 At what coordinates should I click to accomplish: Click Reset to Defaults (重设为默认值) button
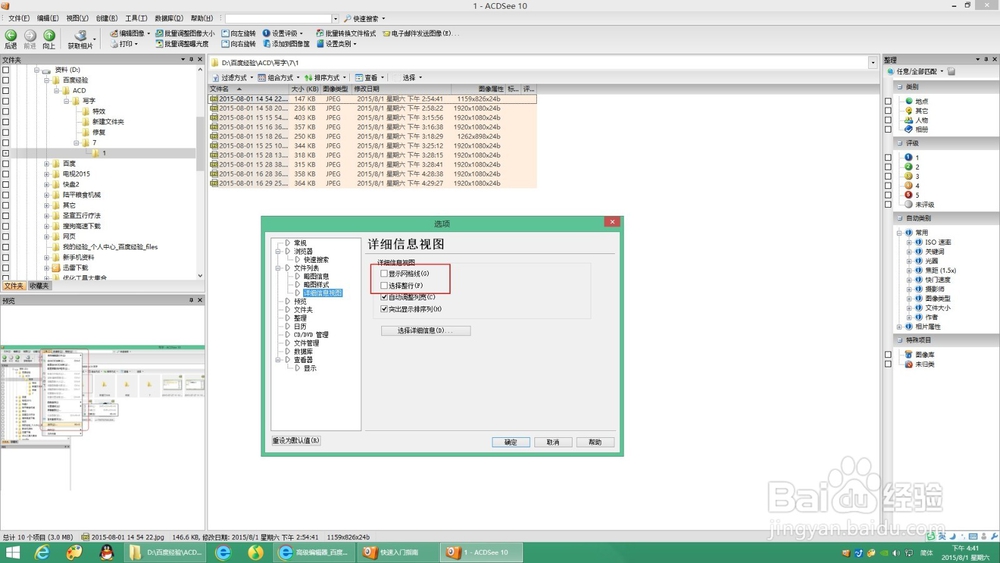296,441
